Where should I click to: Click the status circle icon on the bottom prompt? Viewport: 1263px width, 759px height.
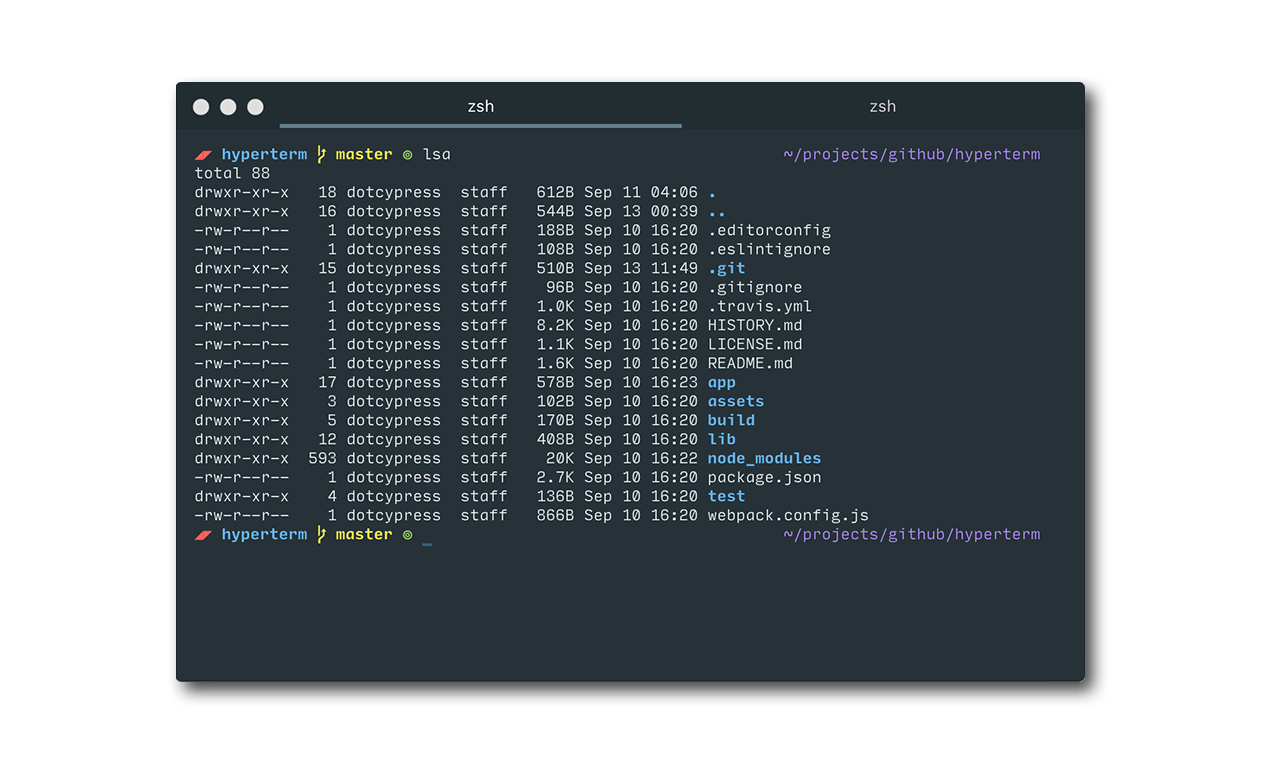(x=407, y=535)
